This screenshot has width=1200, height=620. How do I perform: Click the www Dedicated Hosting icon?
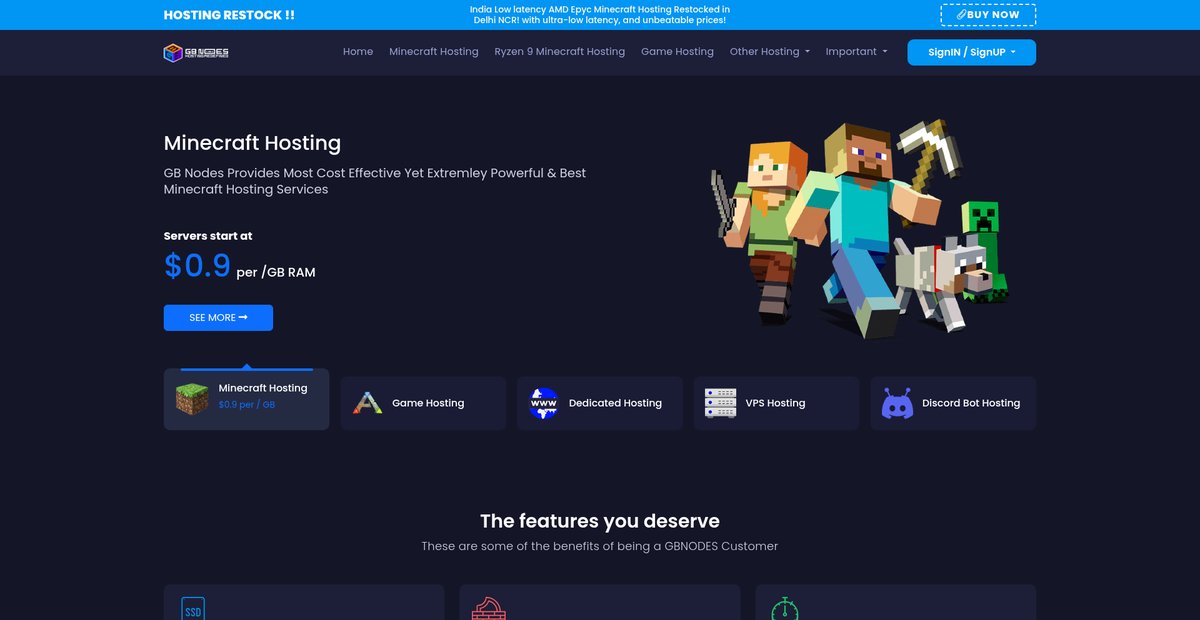(x=544, y=403)
